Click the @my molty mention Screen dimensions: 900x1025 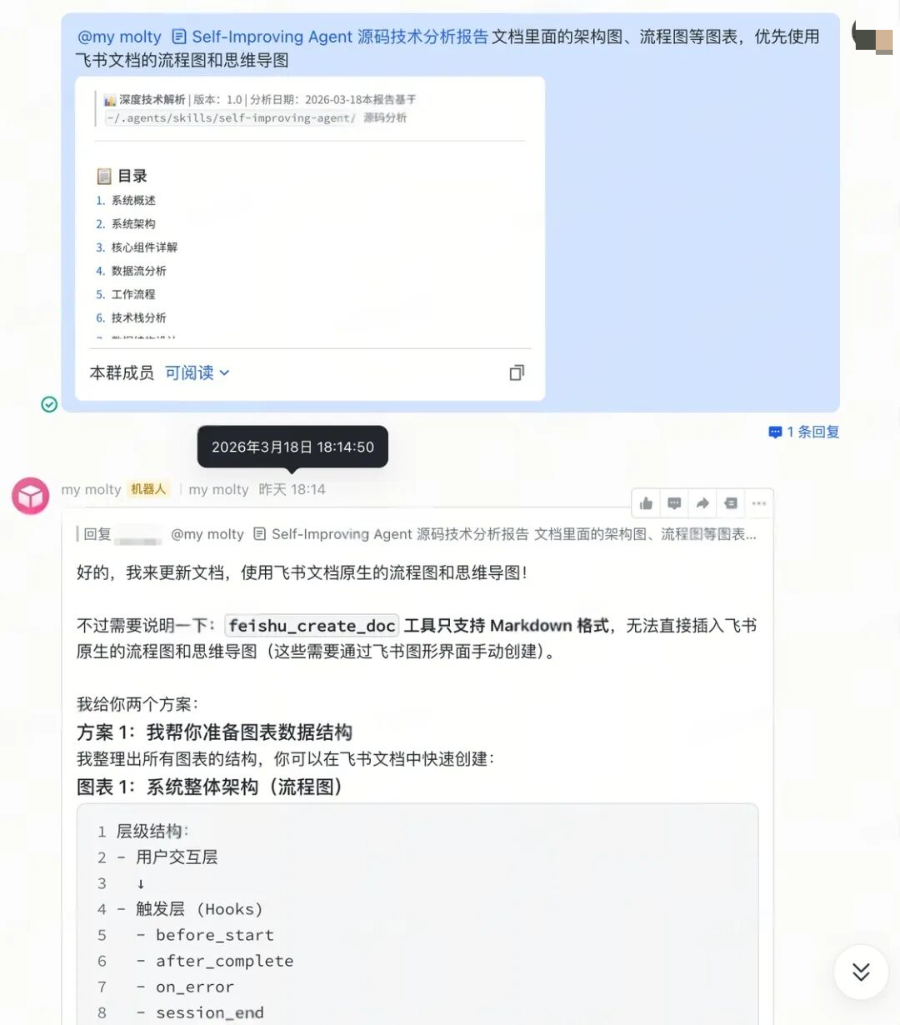pyautogui.click(x=119, y=37)
